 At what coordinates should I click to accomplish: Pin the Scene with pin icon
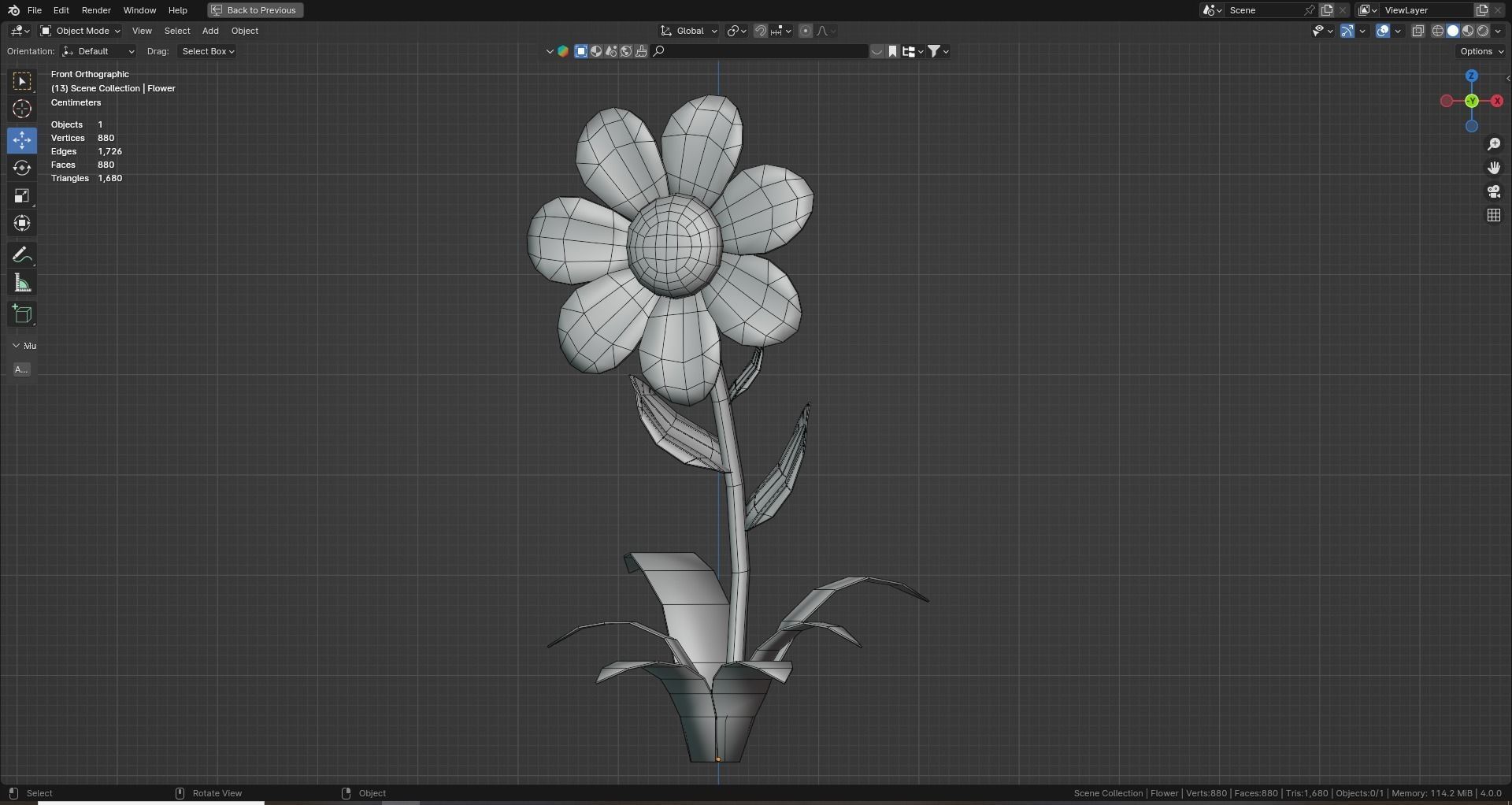[x=1310, y=10]
